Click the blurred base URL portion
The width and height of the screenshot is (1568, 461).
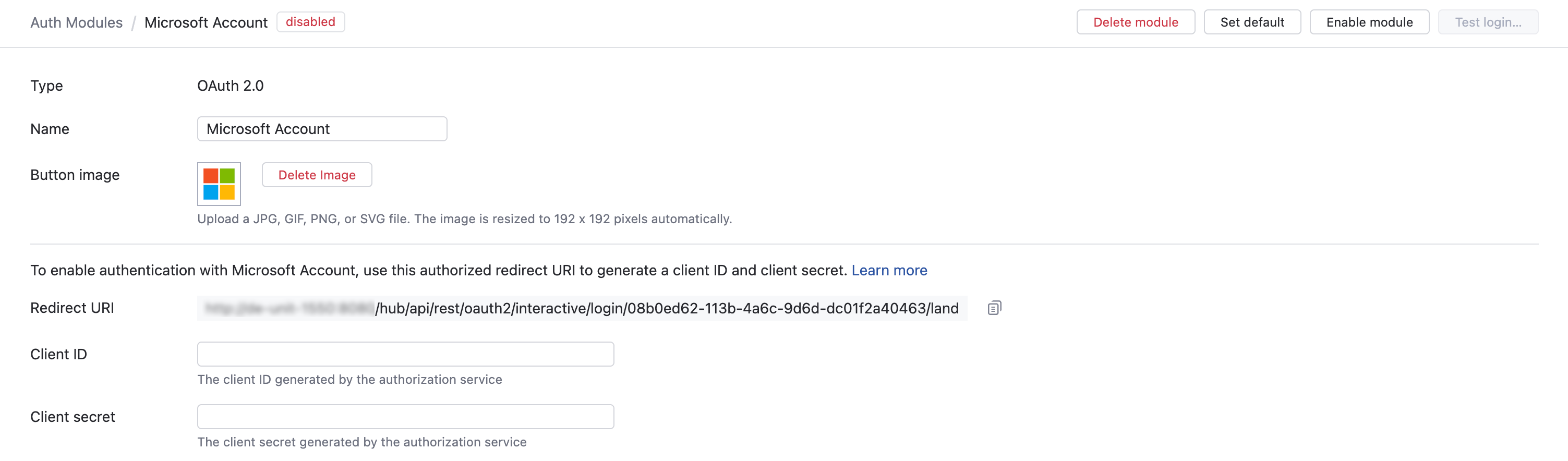click(x=286, y=308)
